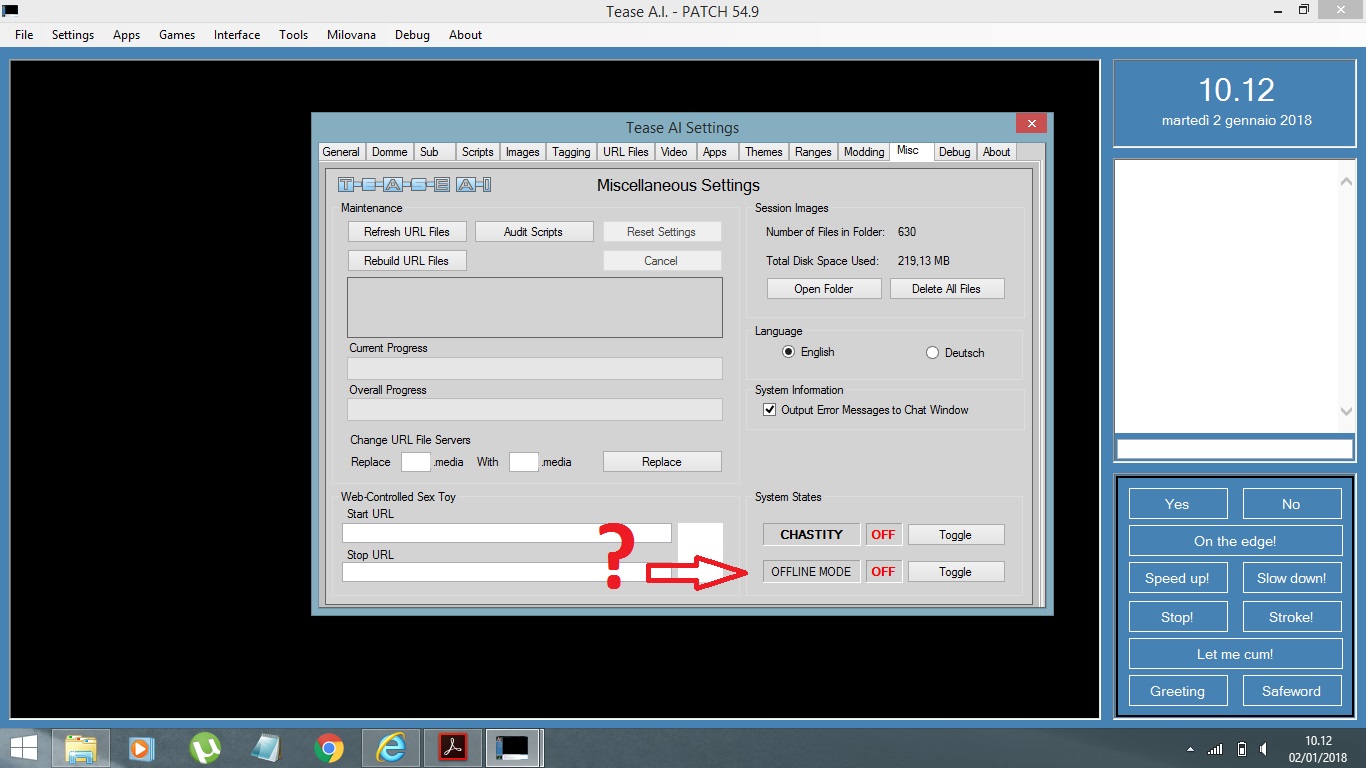Screen dimensions: 1366x768
Task: Show hidden system tray icons
Action: click(x=1190, y=749)
